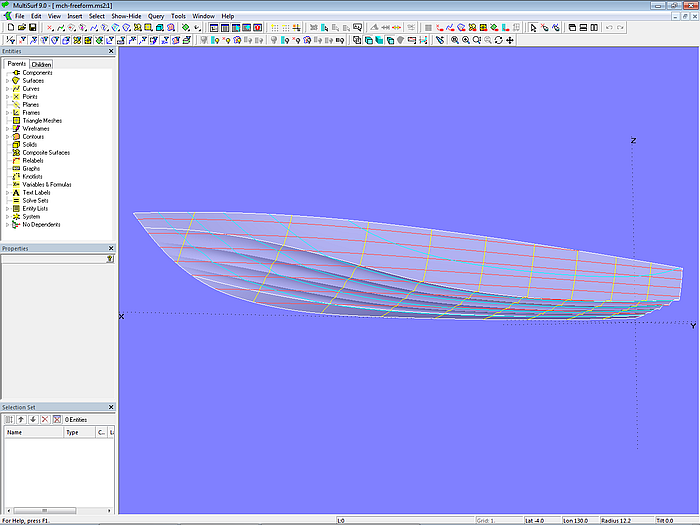The height and width of the screenshot is (525, 700).
Task: Click the clear-all icon in Selection Set
Action: point(57,419)
